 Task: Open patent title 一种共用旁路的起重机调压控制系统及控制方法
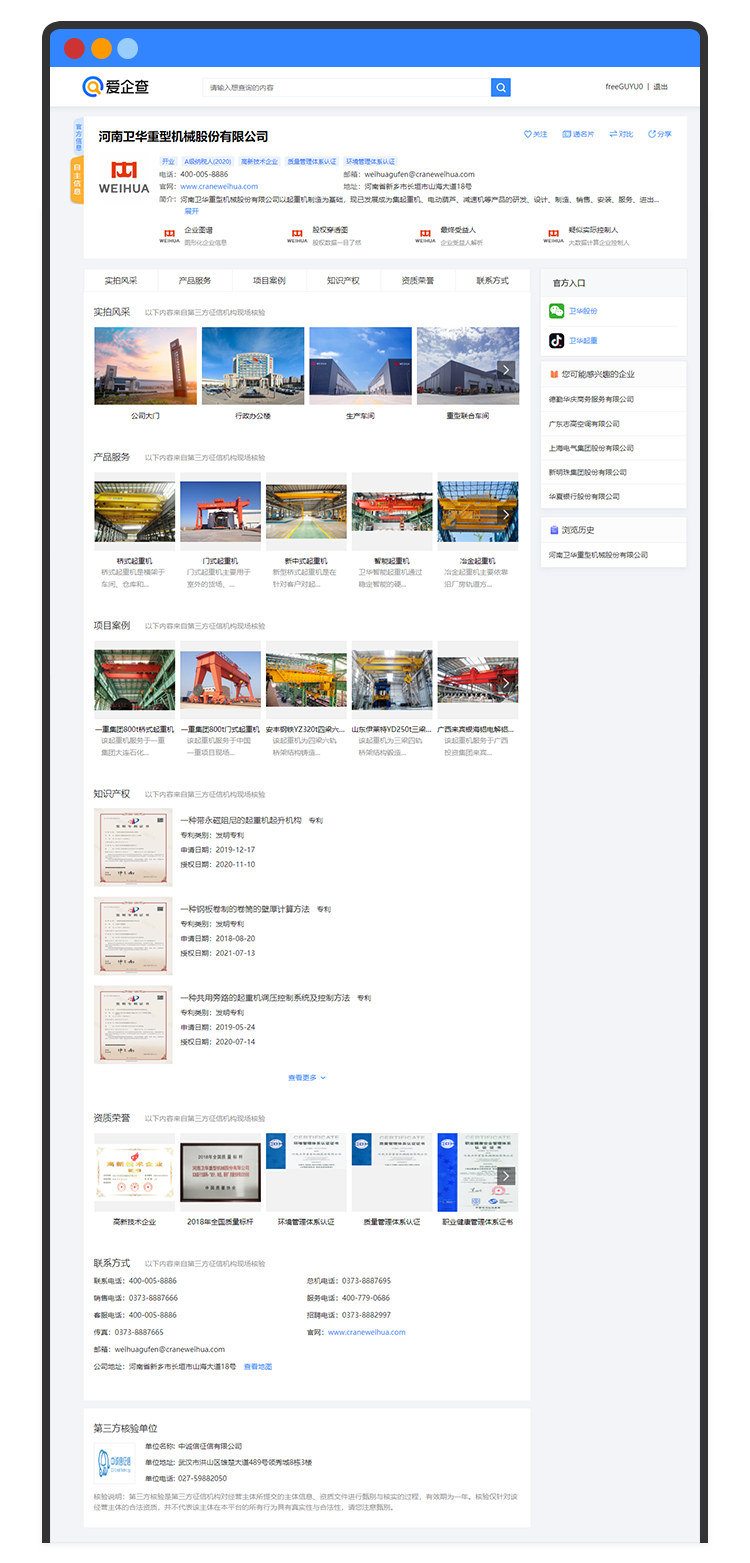click(265, 998)
